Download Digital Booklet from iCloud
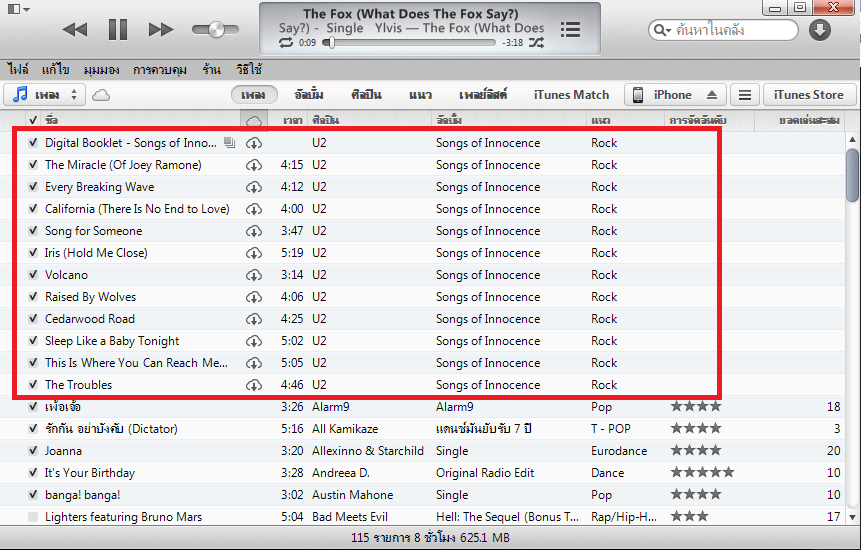862x550 pixels. point(253,143)
